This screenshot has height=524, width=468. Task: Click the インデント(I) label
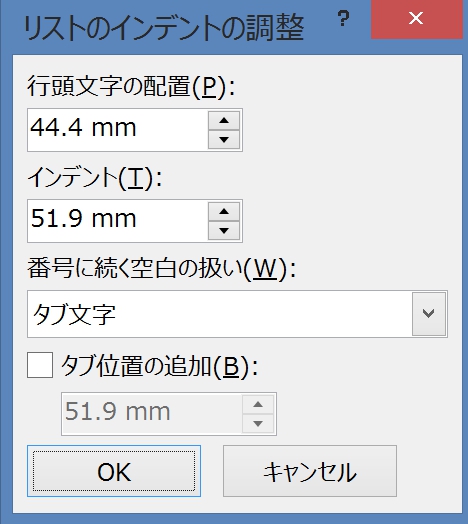pyautogui.click(x=95, y=178)
